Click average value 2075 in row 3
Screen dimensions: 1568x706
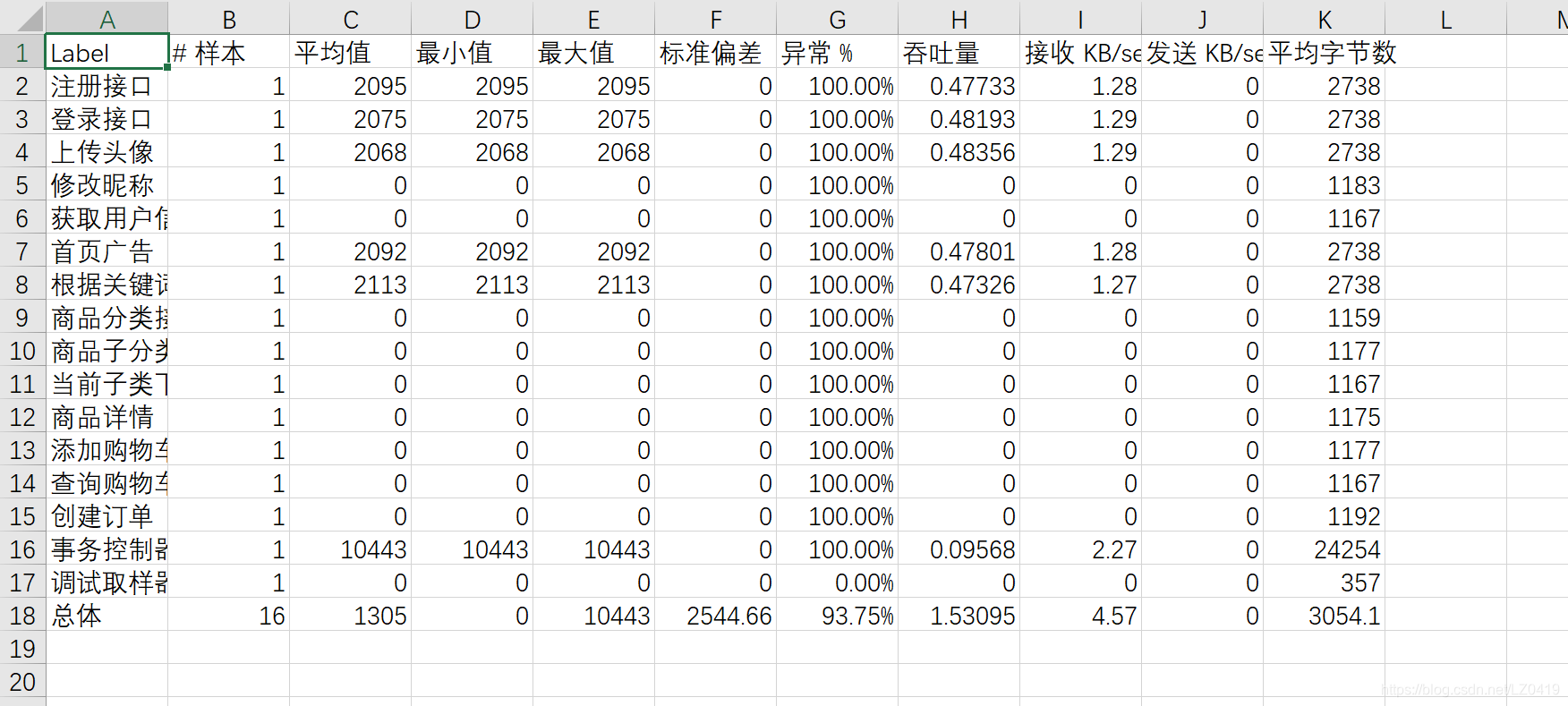point(350,119)
